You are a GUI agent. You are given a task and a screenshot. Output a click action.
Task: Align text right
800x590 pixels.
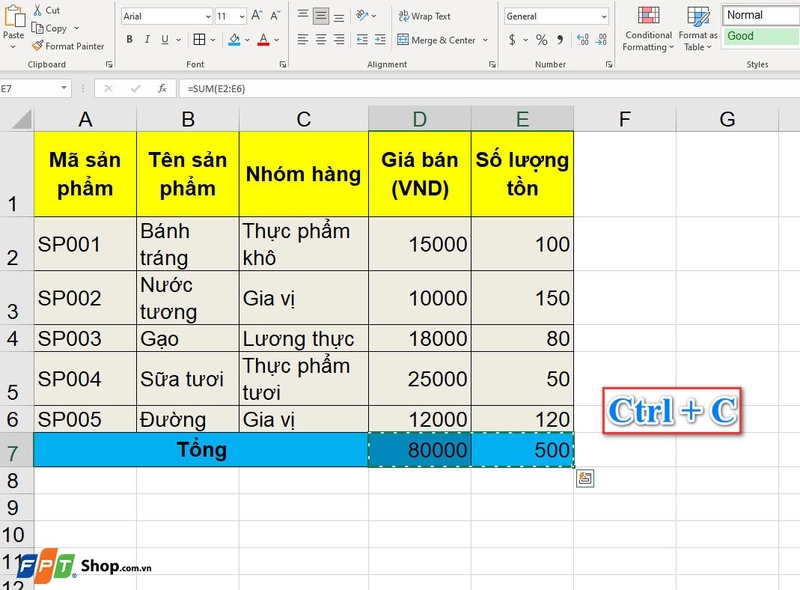[339, 39]
